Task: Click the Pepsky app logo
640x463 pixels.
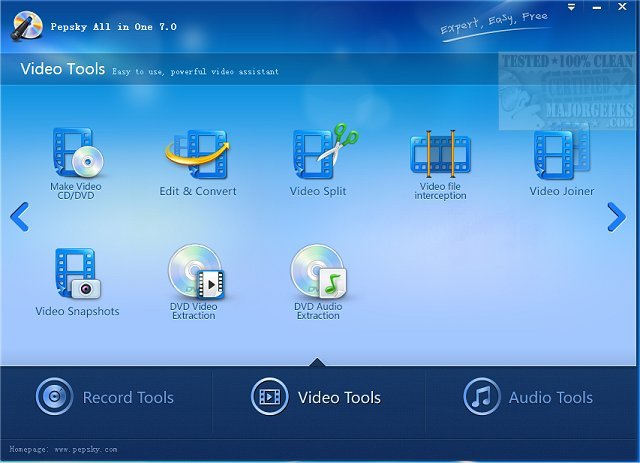Action: pyautogui.click(x=27, y=26)
